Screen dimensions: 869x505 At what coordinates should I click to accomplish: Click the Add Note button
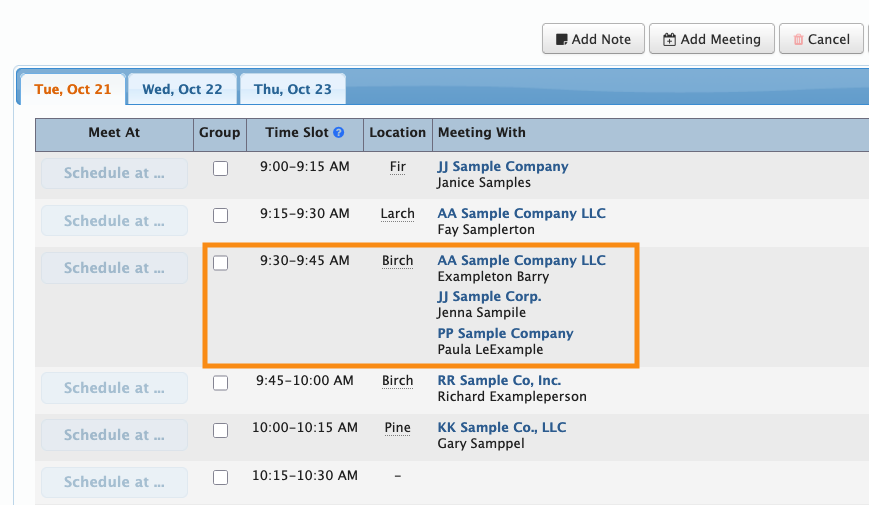tap(592, 39)
